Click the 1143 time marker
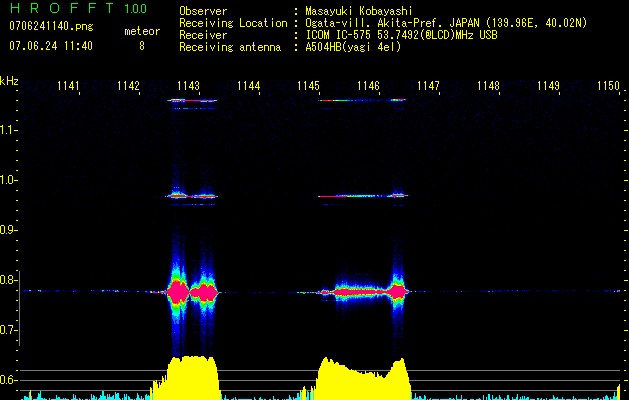This screenshot has height=400, width=629. coord(188,87)
